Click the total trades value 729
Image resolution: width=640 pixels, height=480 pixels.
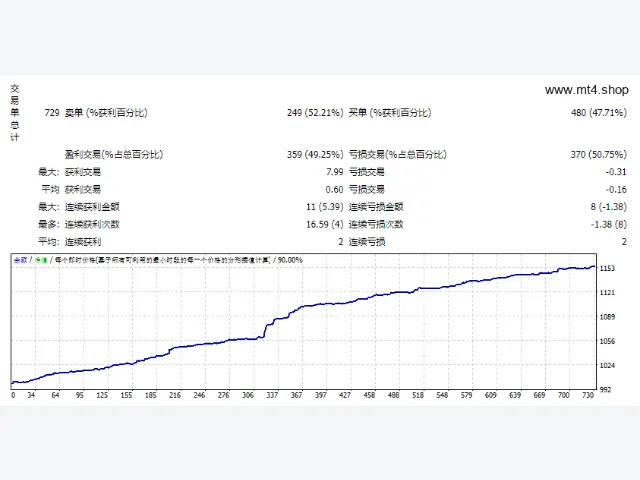point(52,113)
